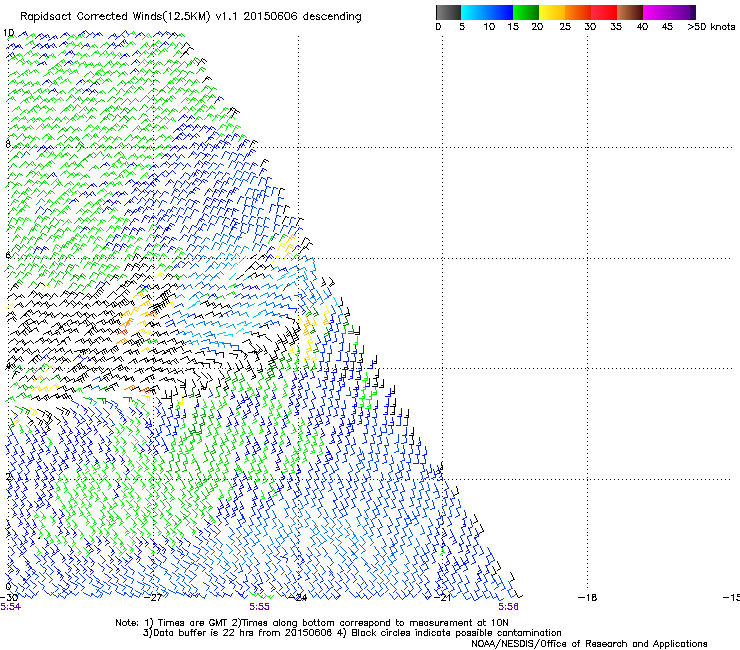Click the magenta-purple 40-50 knots color band
This screenshot has height=650, width=740.
coord(669,12)
